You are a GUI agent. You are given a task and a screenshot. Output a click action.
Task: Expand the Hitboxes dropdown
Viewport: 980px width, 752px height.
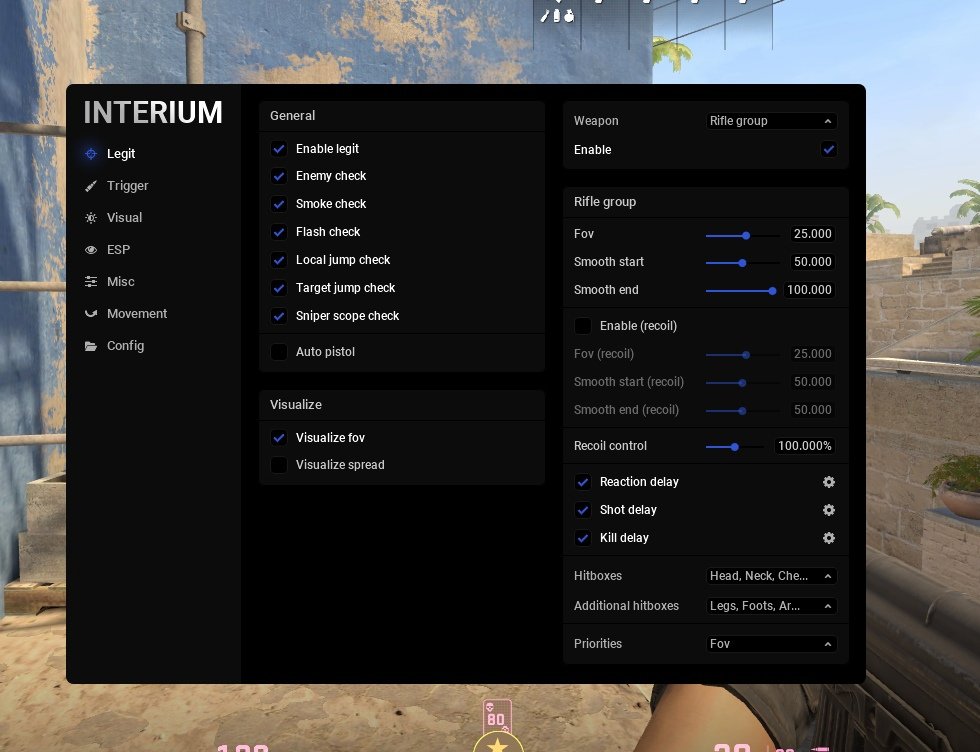[771, 576]
